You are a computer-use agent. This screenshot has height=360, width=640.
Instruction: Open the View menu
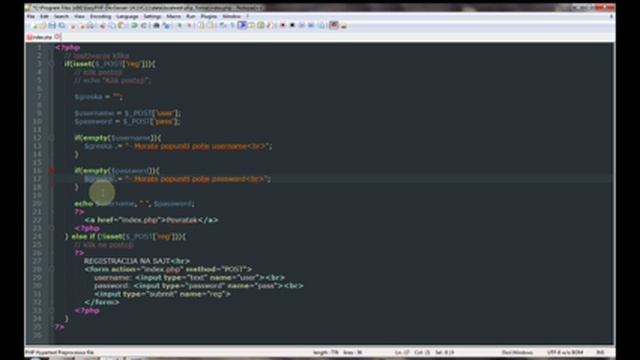point(79,16)
